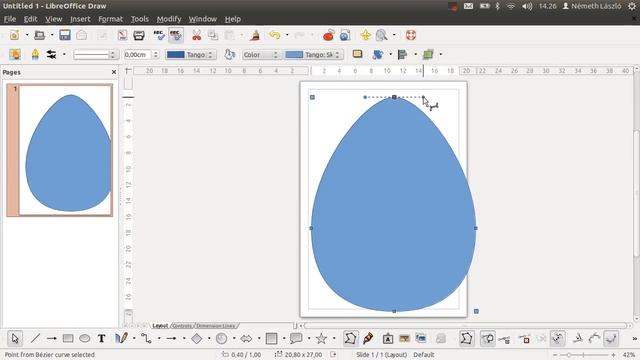
Task: Select the Rectangle tool
Action: pos(68,338)
